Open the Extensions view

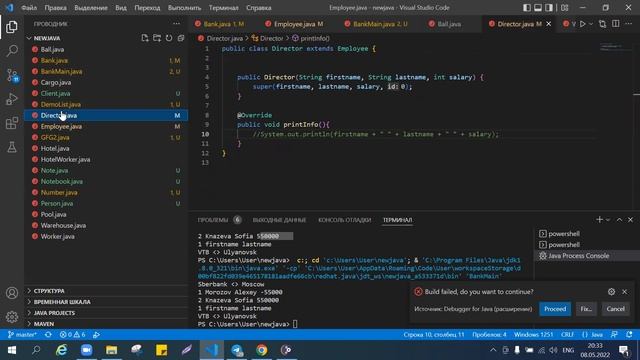[12, 123]
